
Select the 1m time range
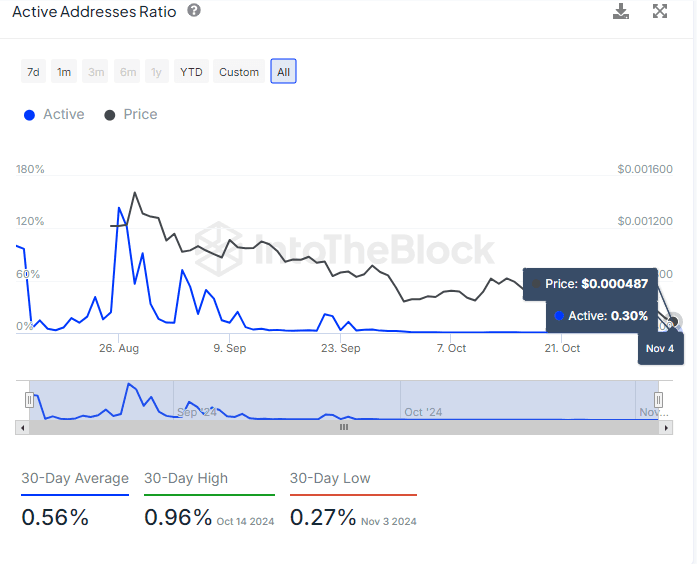coord(64,72)
